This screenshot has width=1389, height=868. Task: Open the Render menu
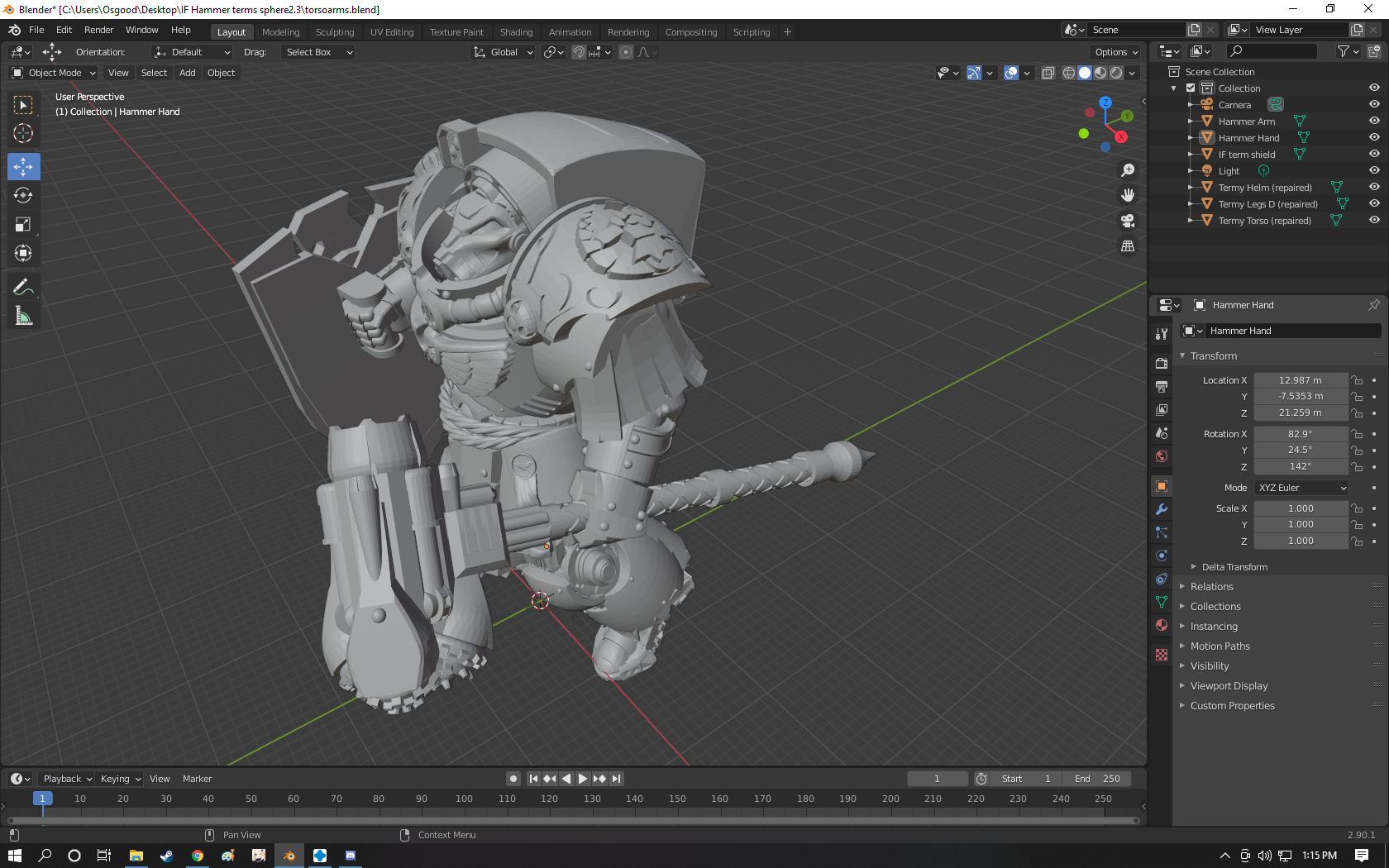[x=98, y=30]
